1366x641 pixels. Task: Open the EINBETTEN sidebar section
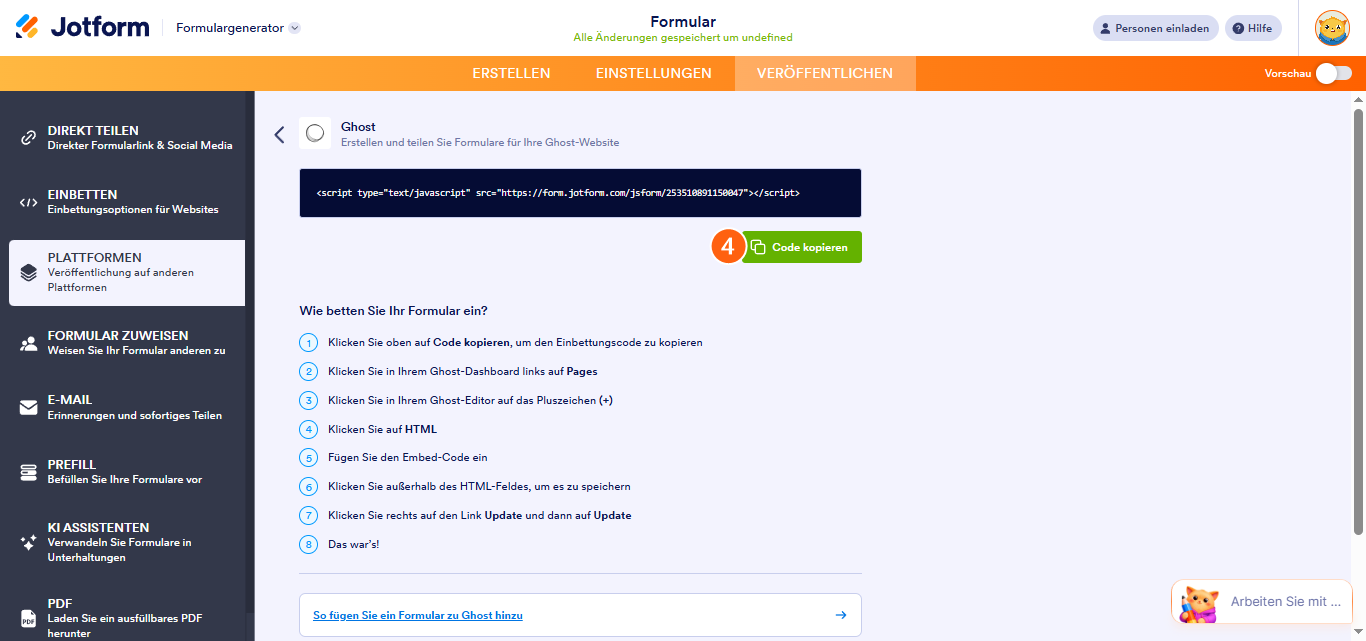pyautogui.click(x=127, y=201)
